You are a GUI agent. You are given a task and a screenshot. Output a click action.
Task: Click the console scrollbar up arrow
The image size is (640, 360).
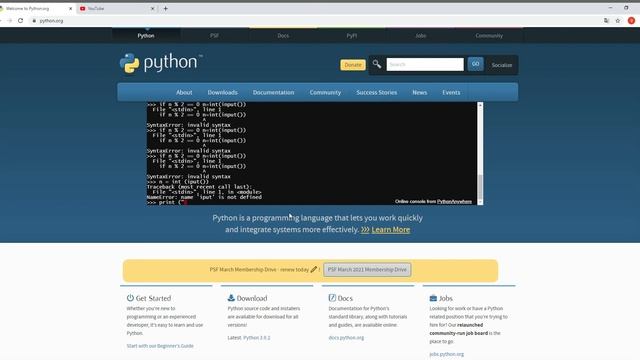480,105
